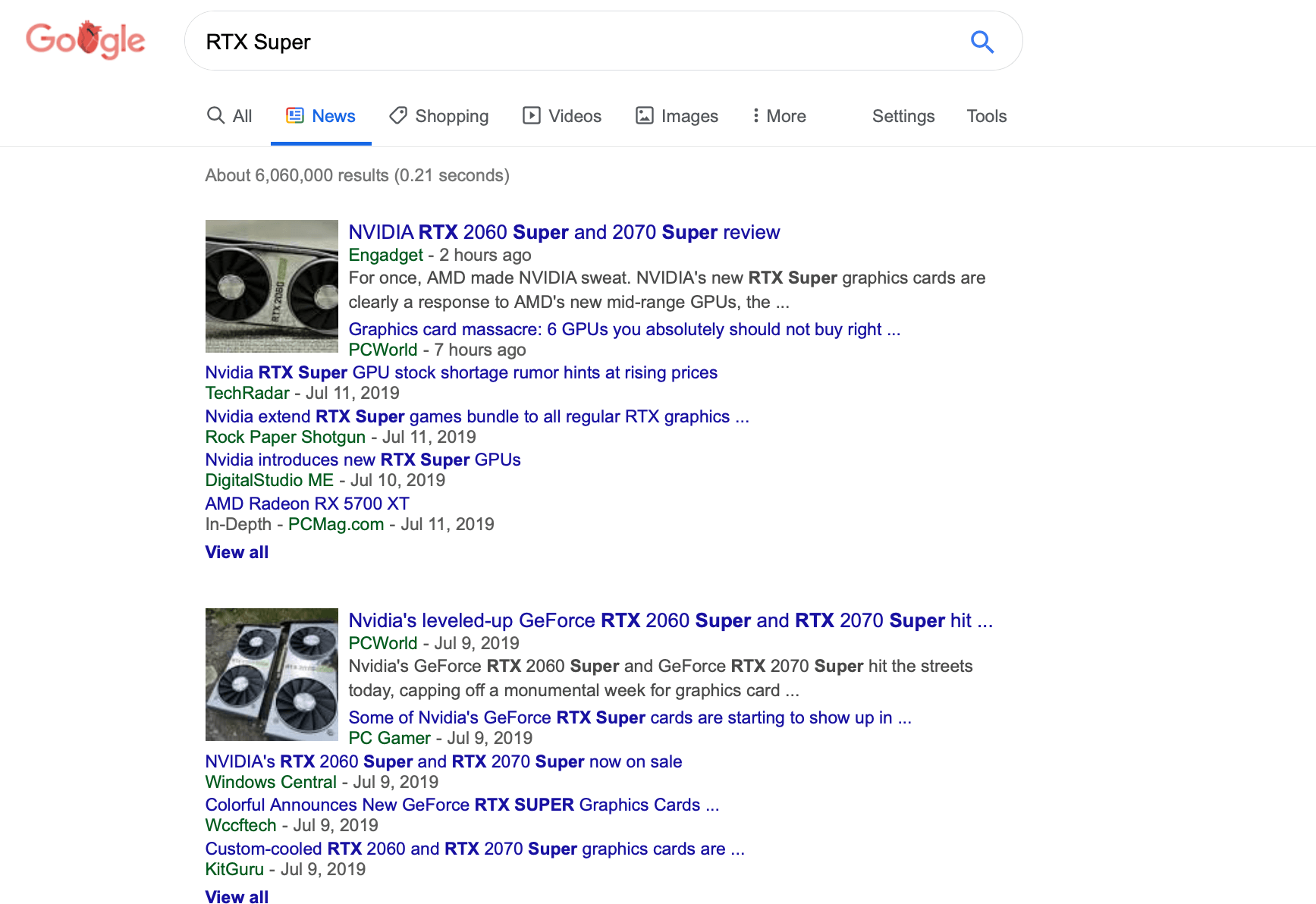Click the PCMag.com source name

336,524
